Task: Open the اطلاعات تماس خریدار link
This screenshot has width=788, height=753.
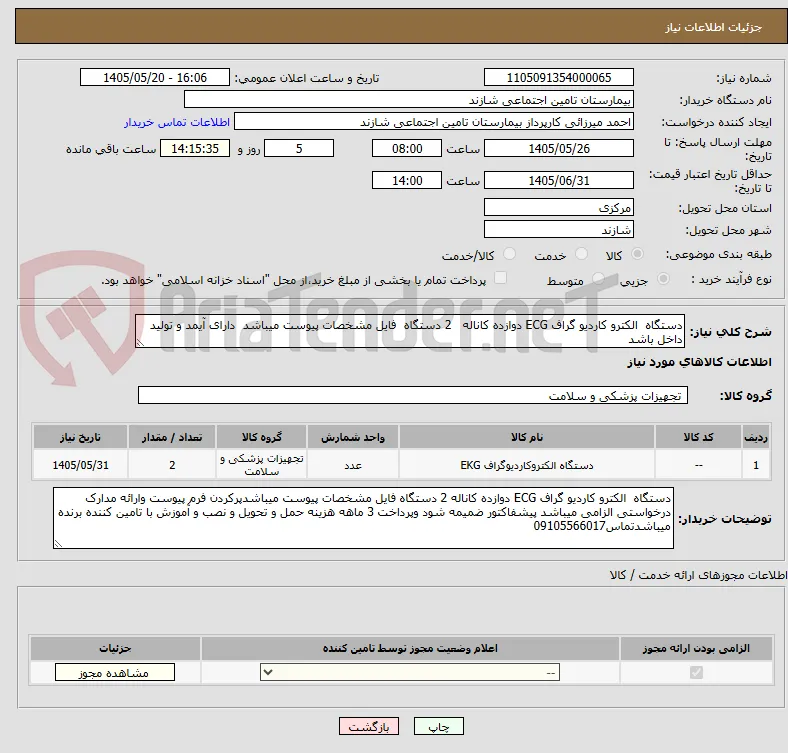Action: (177, 122)
